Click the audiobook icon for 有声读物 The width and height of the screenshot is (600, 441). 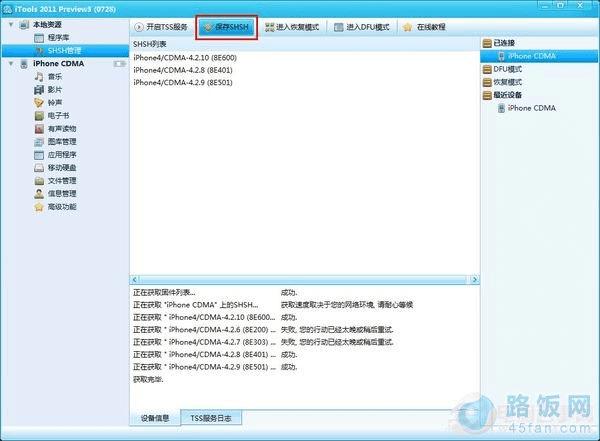click(39, 129)
